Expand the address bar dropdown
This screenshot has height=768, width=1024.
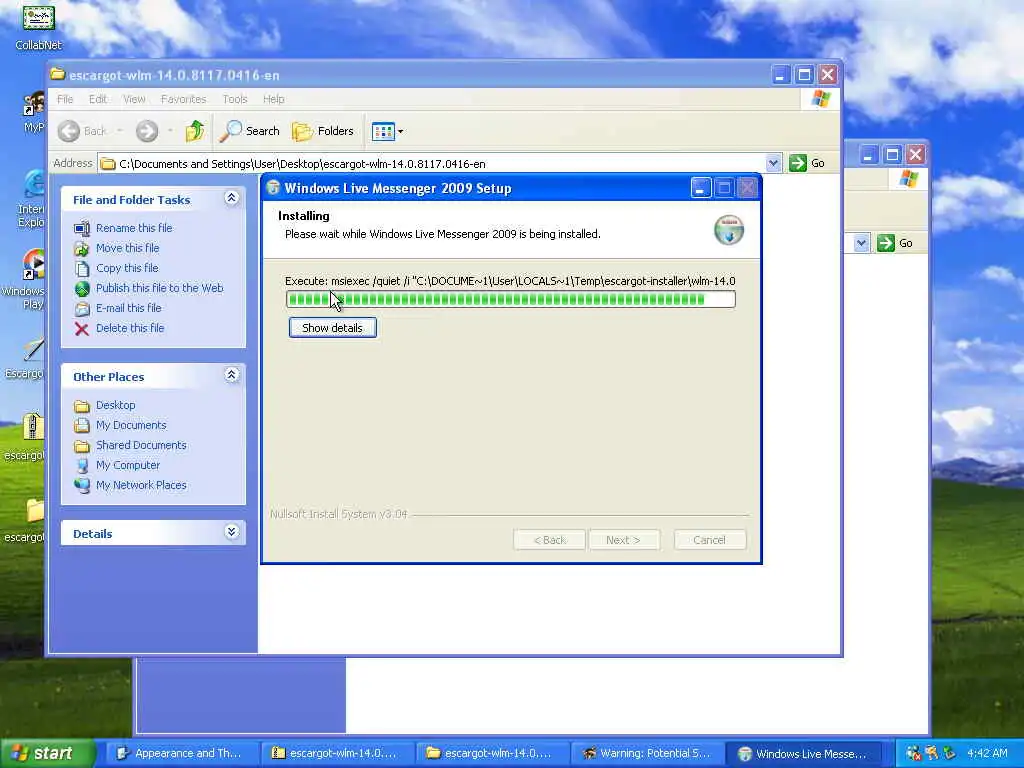[773, 163]
